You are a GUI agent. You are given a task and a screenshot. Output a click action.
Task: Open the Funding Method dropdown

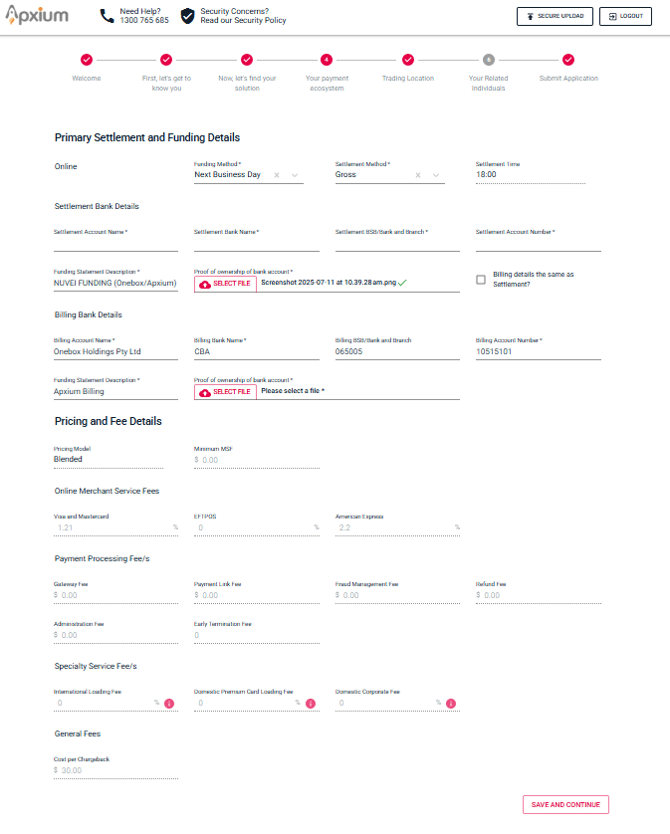pyautogui.click(x=295, y=173)
